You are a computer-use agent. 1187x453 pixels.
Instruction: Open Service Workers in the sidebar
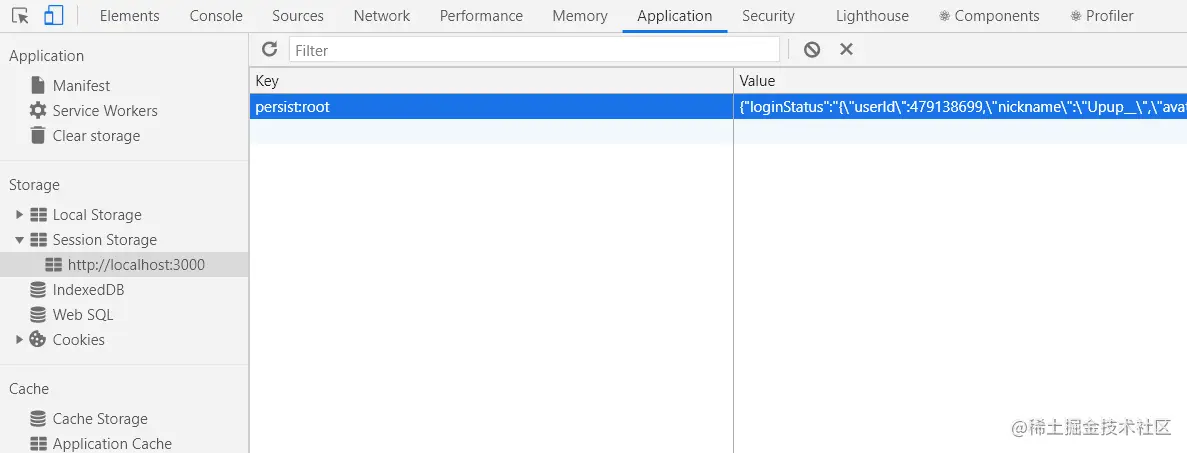click(x=105, y=111)
